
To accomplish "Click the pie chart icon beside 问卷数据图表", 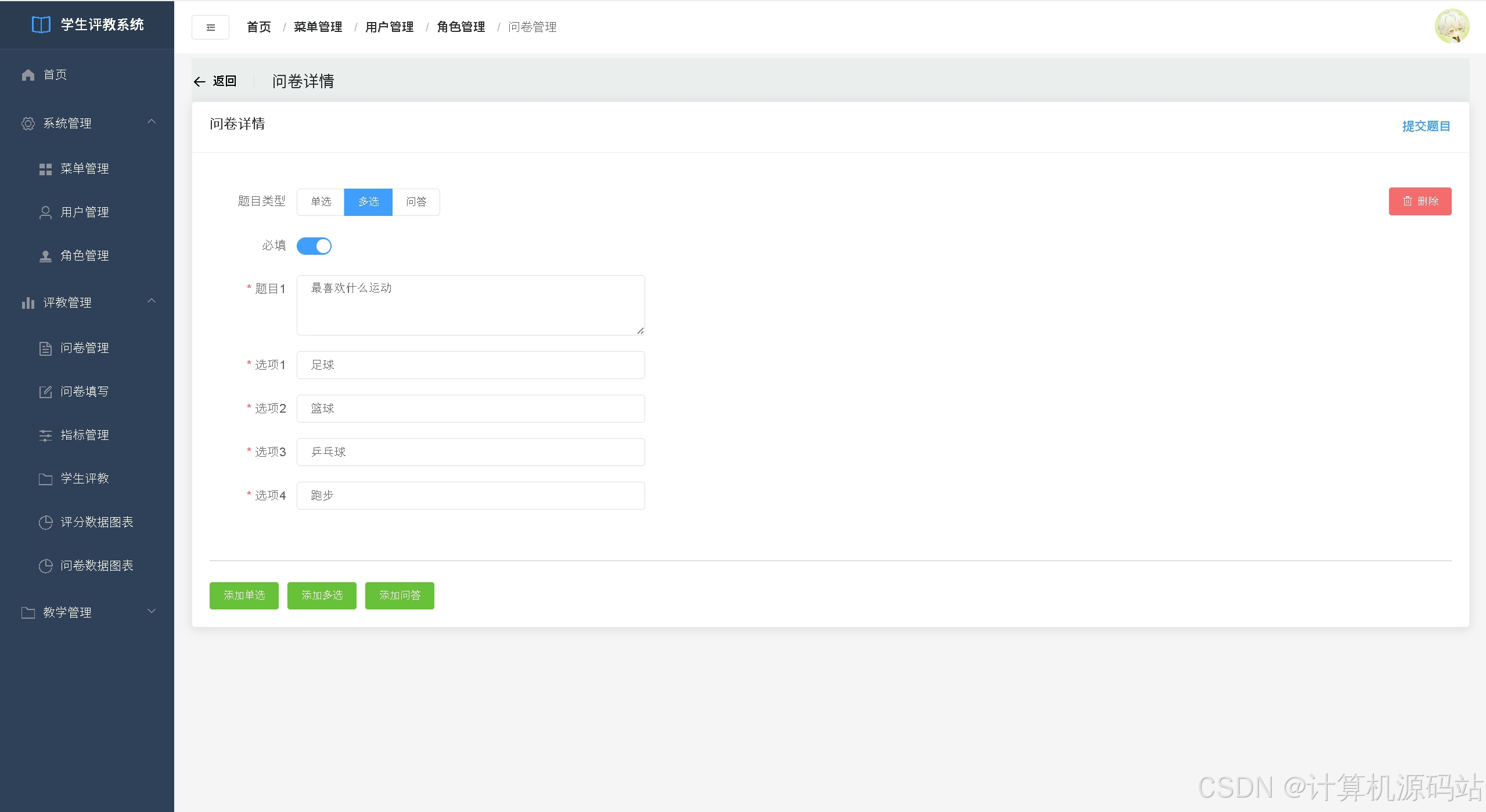I will click(45, 566).
